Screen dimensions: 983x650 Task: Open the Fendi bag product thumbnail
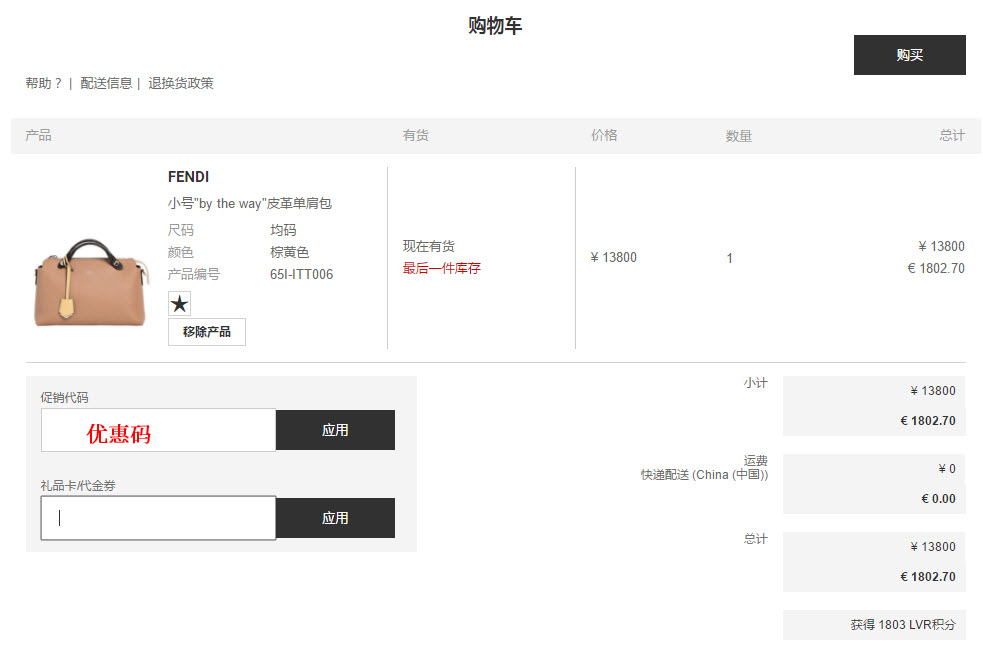pos(92,282)
